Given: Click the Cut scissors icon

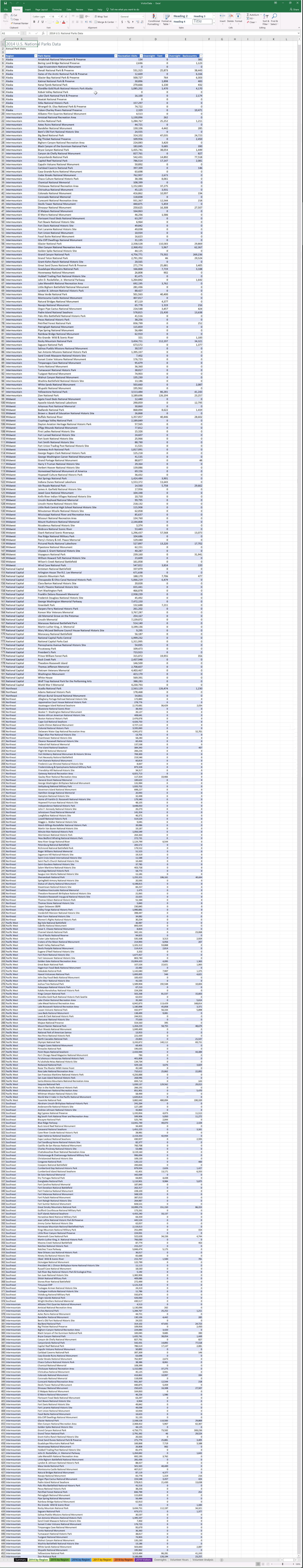Looking at the screenshot, I should click(12, 15).
